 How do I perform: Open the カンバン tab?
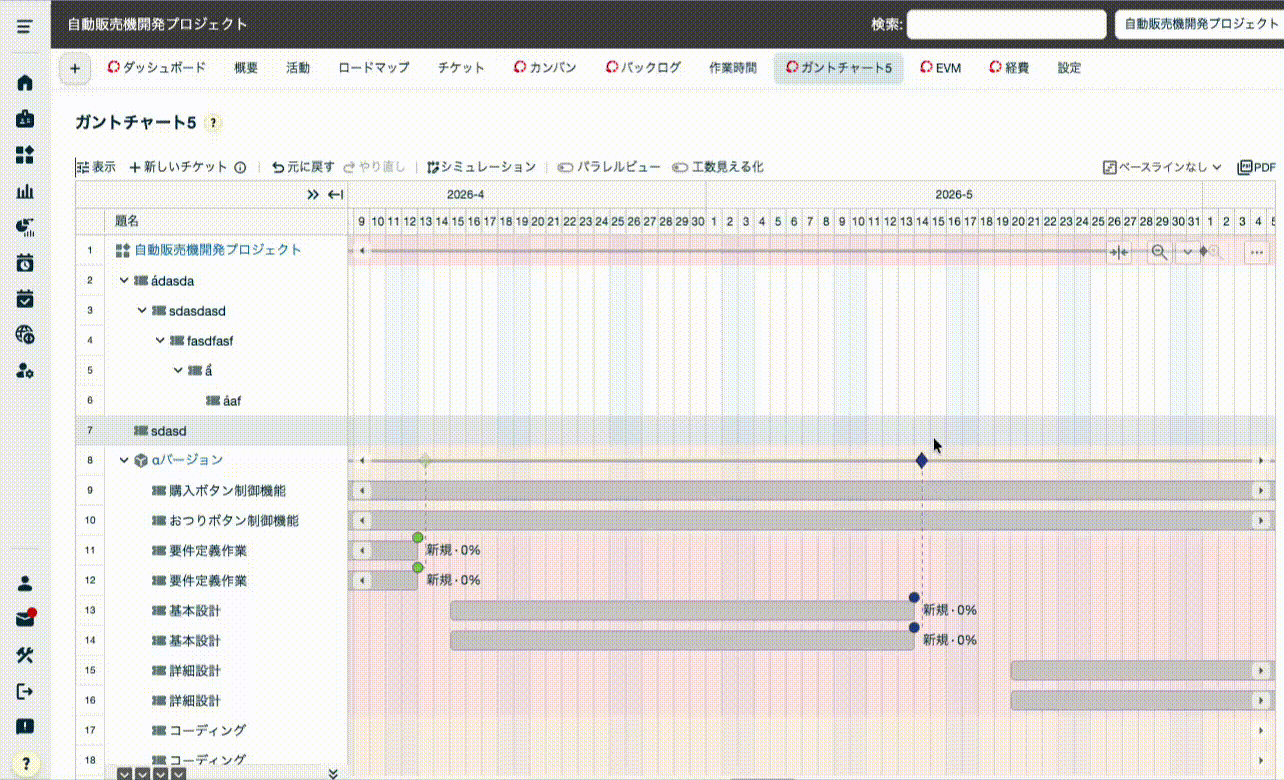545,68
